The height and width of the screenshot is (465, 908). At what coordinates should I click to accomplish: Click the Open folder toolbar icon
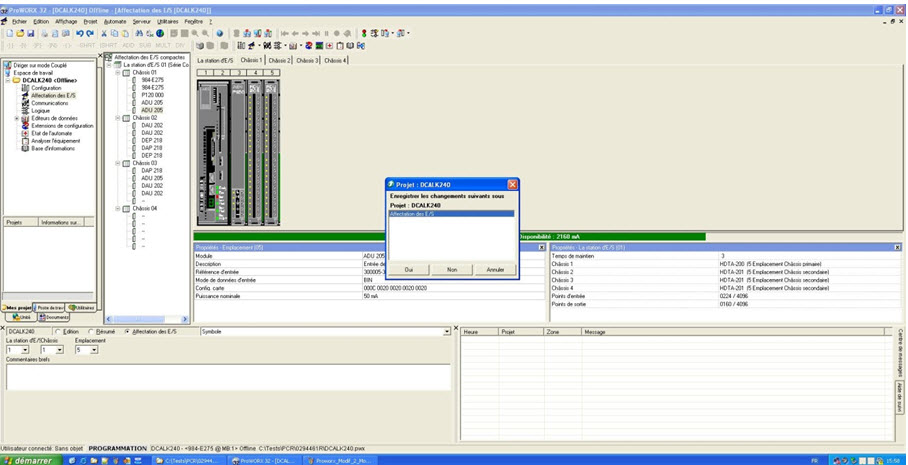pos(20,34)
